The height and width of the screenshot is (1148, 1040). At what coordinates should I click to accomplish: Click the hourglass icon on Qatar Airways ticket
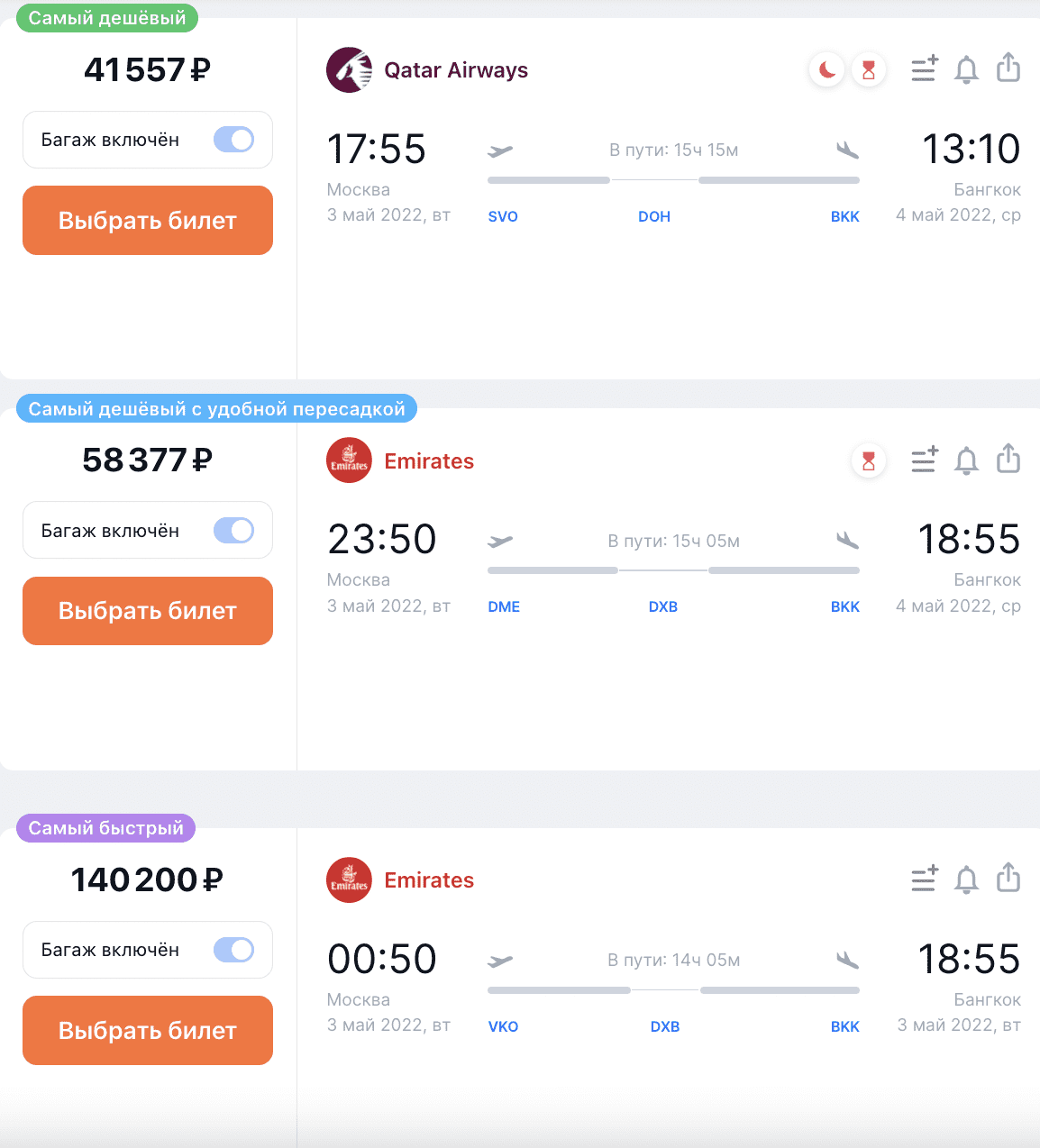[869, 69]
